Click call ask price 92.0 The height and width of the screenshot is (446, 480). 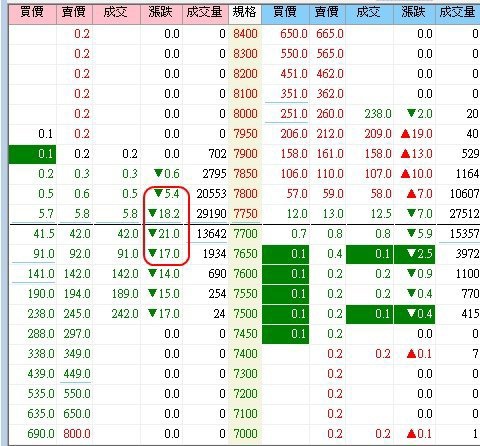coord(80,254)
